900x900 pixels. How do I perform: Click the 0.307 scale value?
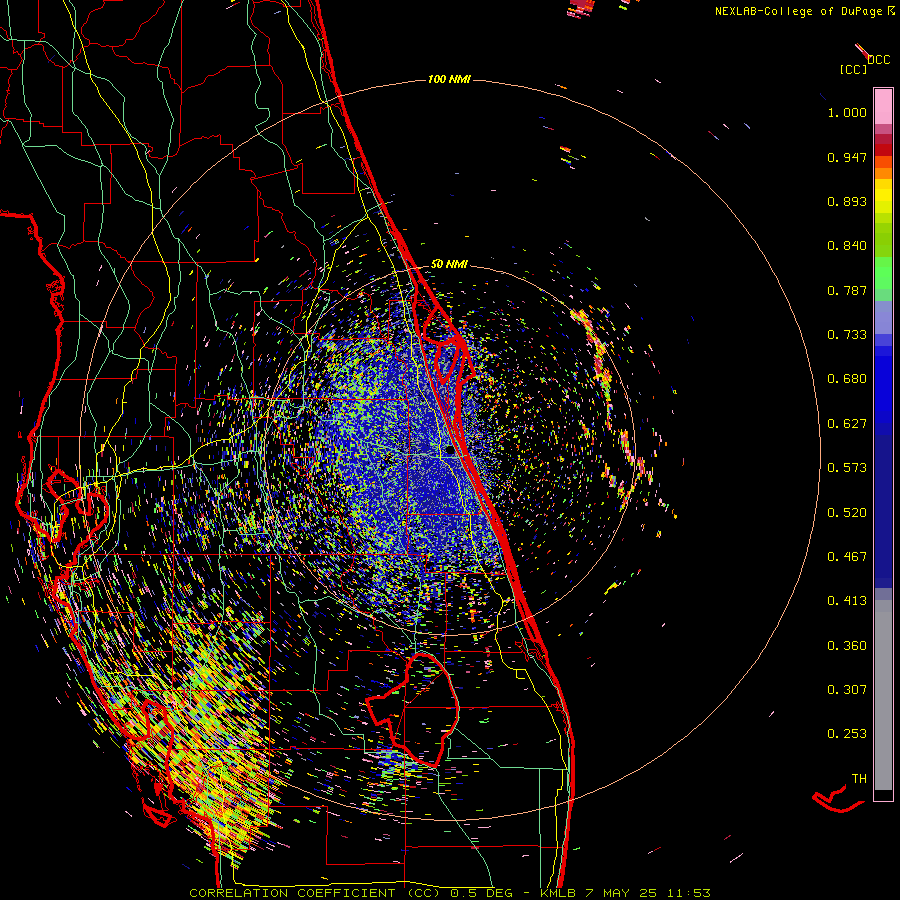click(x=847, y=690)
